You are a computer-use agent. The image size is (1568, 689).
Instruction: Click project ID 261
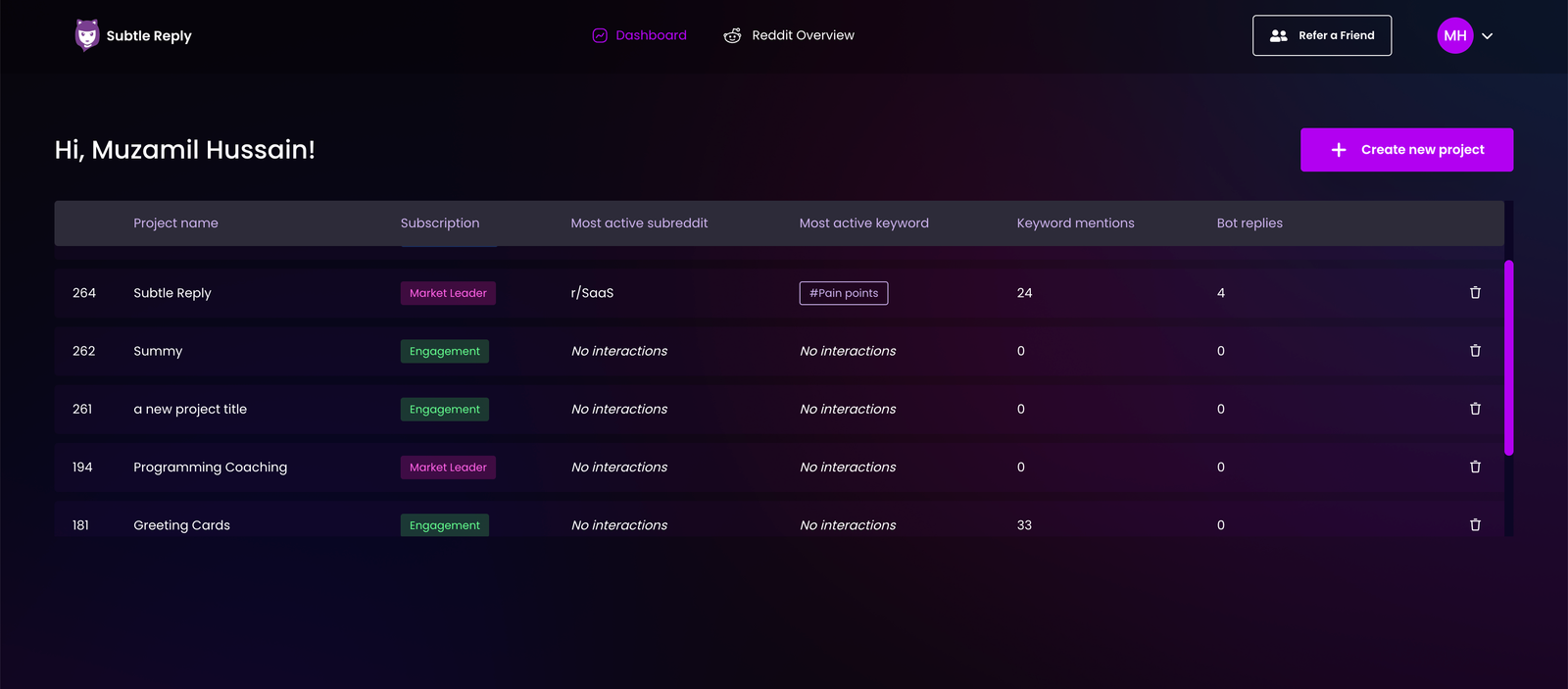point(82,409)
